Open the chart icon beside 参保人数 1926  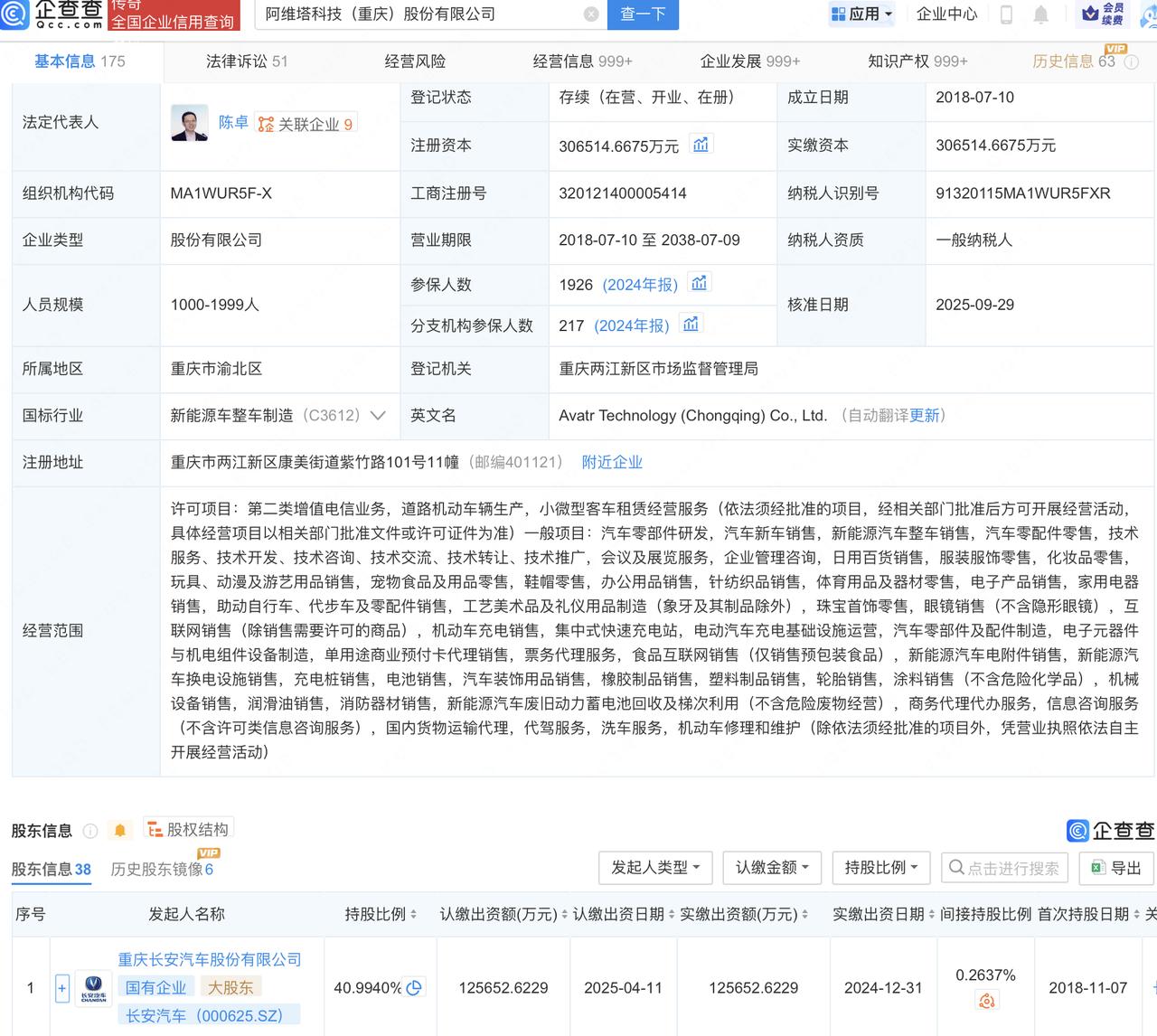(x=699, y=284)
